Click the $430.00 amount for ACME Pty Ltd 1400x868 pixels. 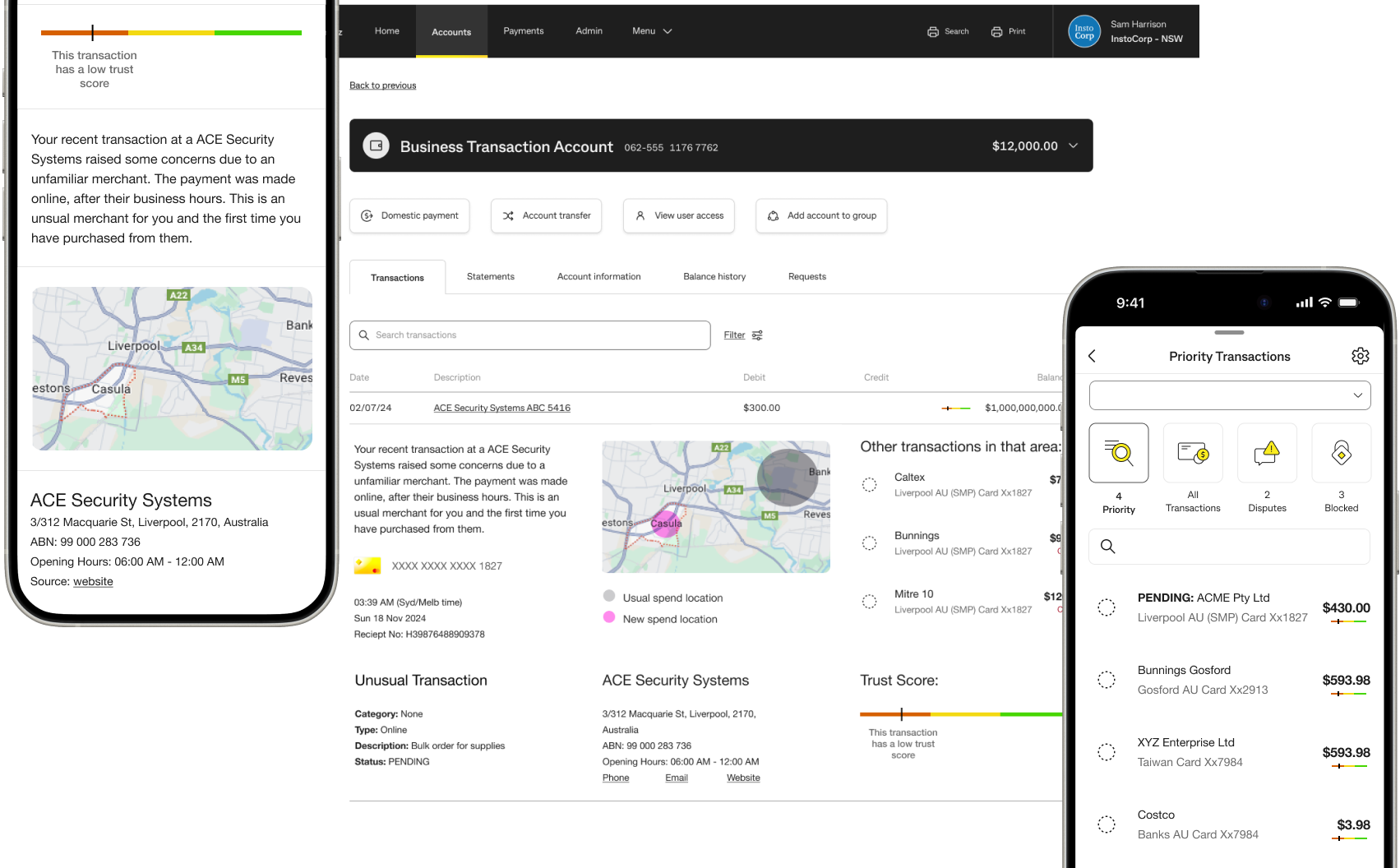[x=1347, y=608]
